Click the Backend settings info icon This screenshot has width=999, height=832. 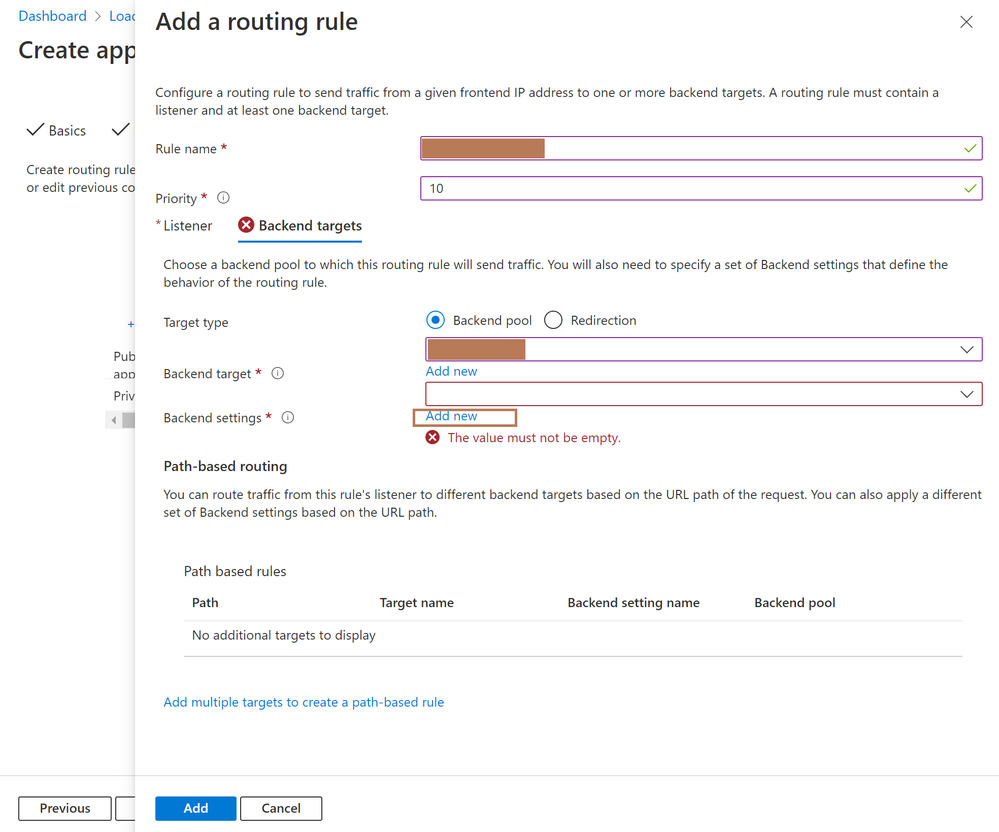pyautogui.click(x=288, y=418)
